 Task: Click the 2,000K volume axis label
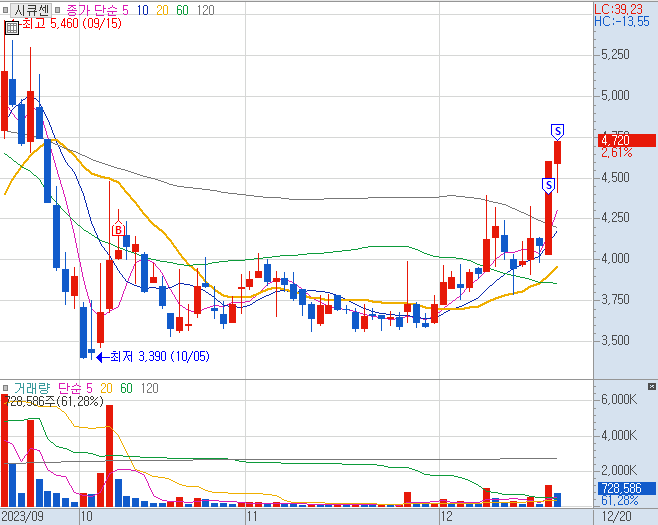(619, 470)
